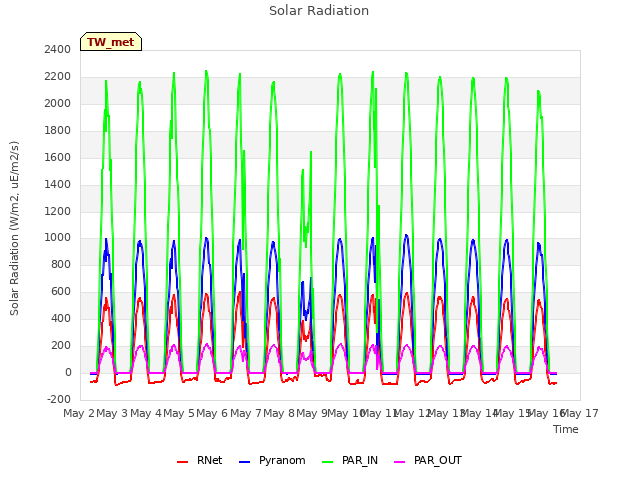The image size is (640, 480).
Task: Click the 400 y-axis tick label
Action: (x=61, y=318)
